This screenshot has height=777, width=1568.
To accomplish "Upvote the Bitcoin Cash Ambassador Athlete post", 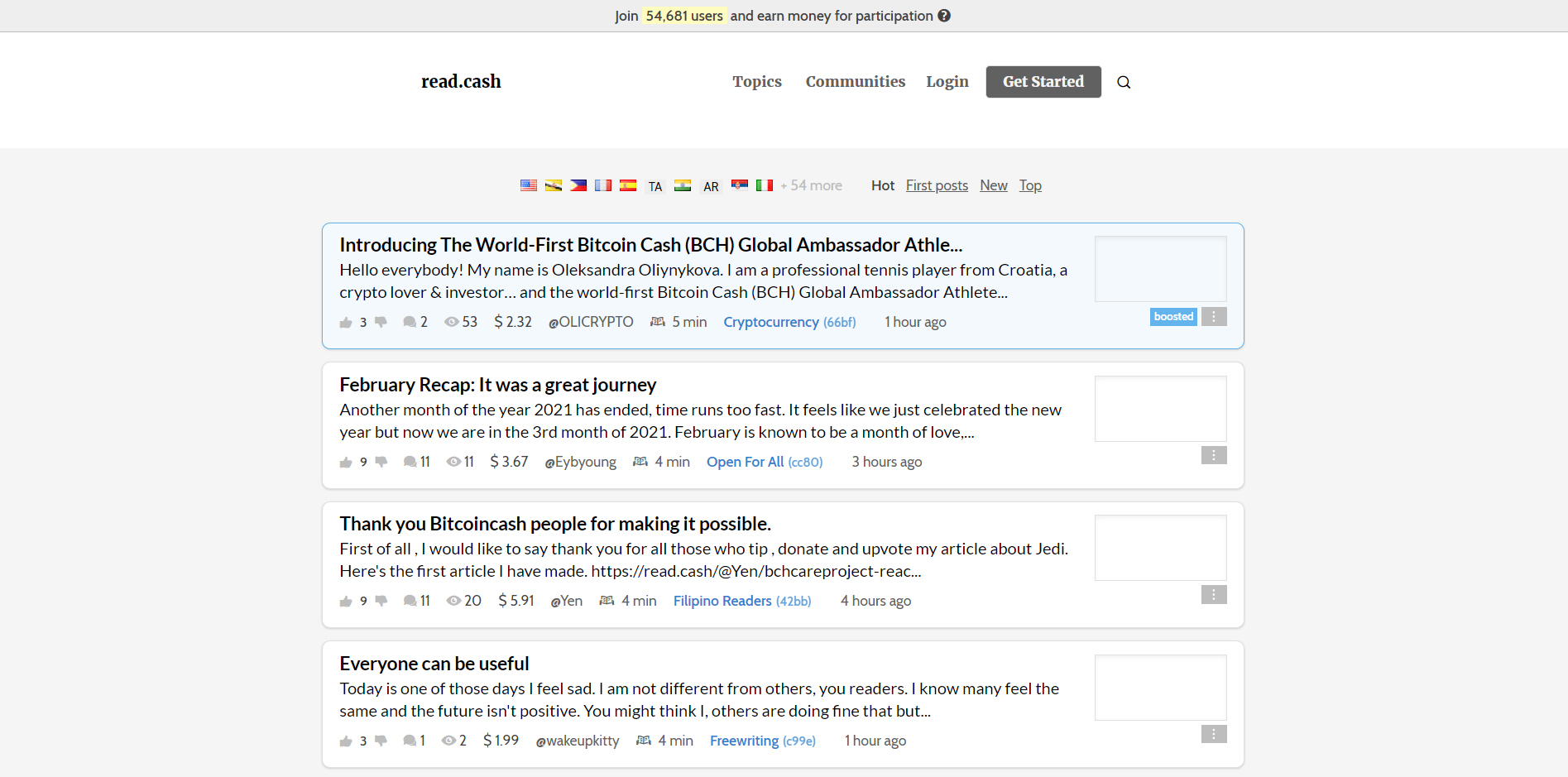I will coord(346,322).
